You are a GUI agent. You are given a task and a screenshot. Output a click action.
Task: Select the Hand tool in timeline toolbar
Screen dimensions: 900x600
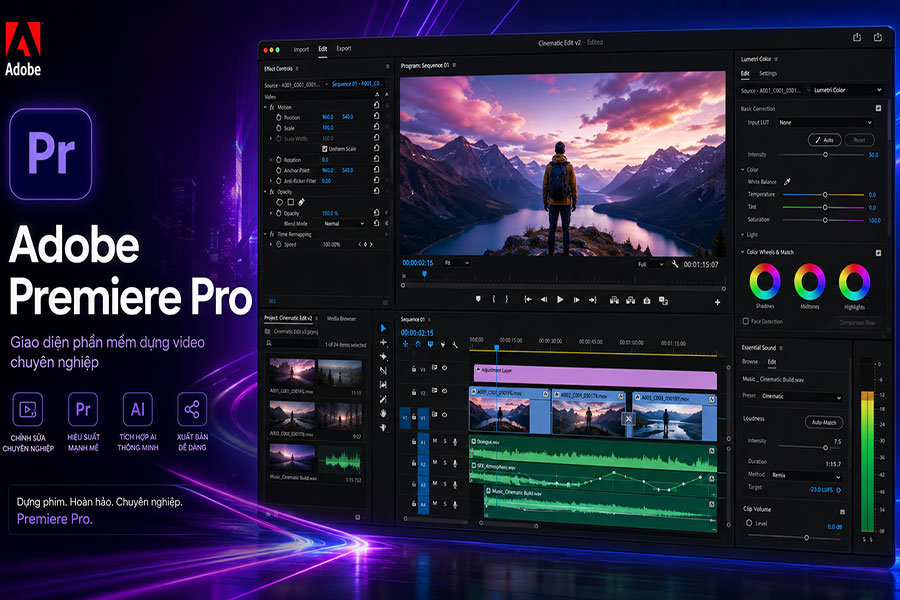(383, 413)
